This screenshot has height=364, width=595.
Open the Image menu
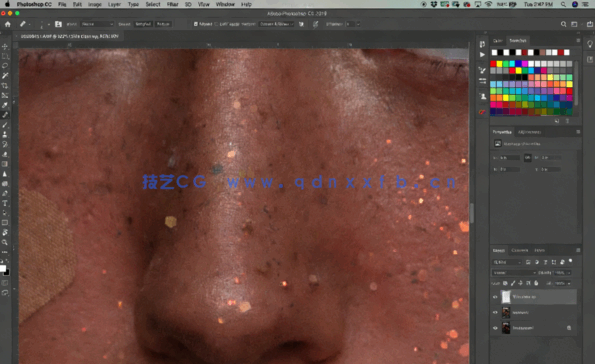click(x=94, y=4)
